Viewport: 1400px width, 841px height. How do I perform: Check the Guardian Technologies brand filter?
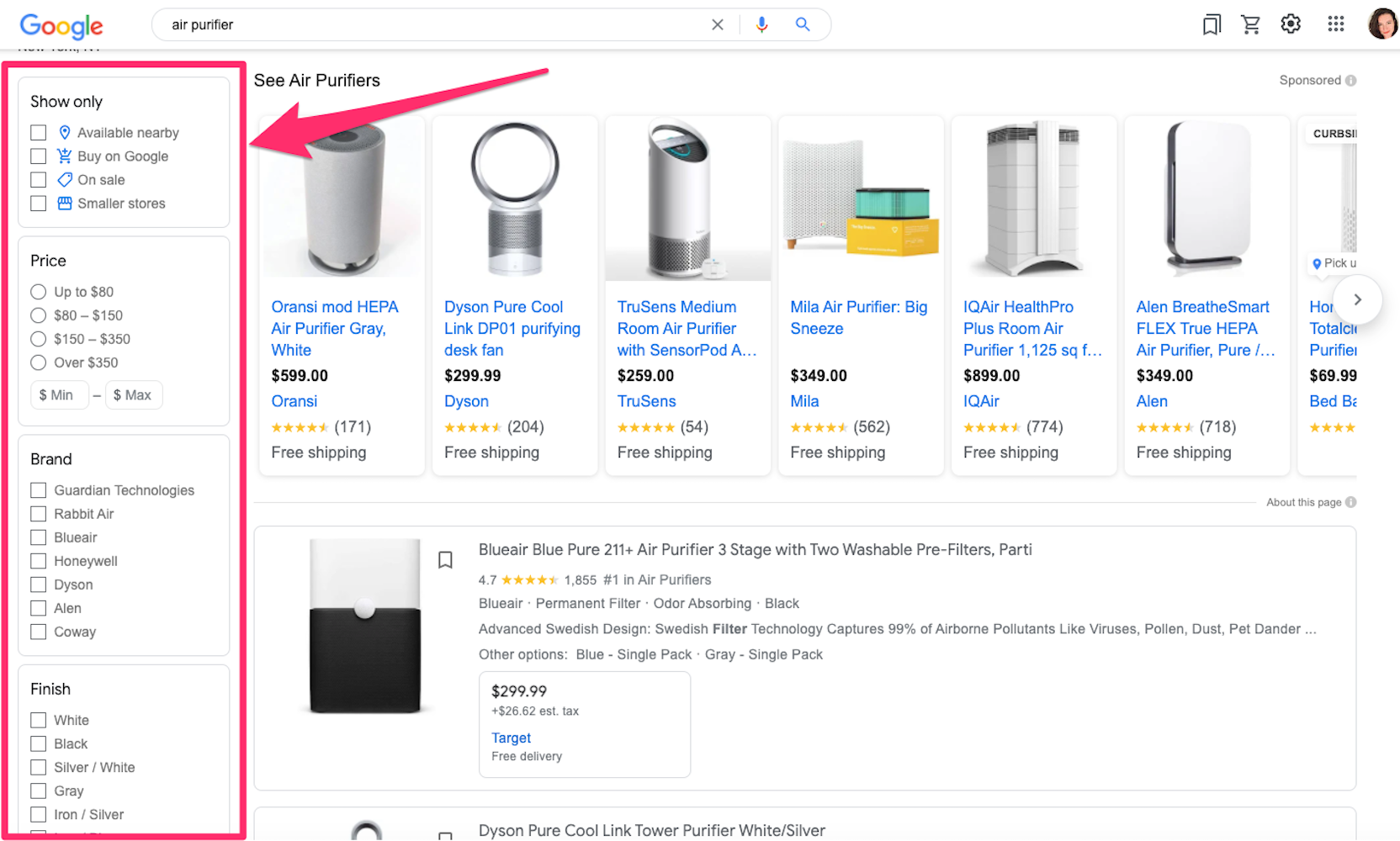point(39,490)
